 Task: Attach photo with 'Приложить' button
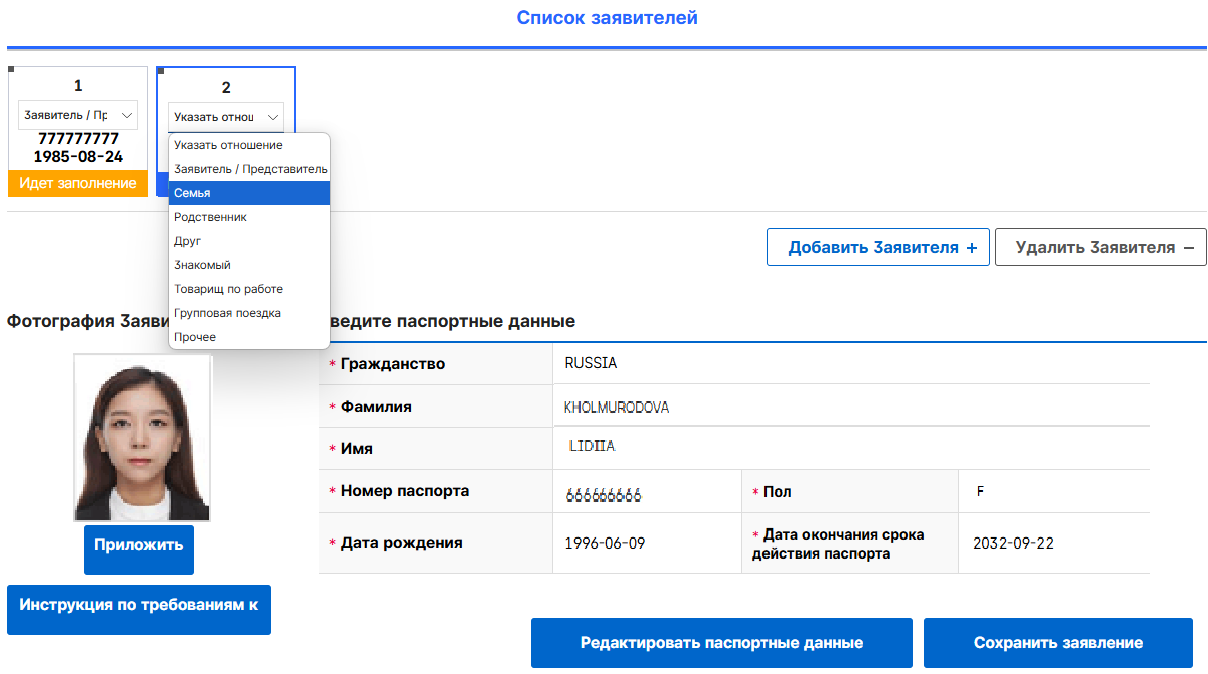[139, 549]
